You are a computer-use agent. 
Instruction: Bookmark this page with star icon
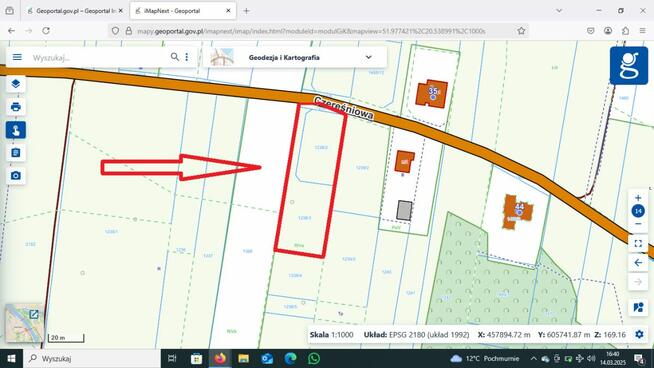pyautogui.click(x=521, y=31)
